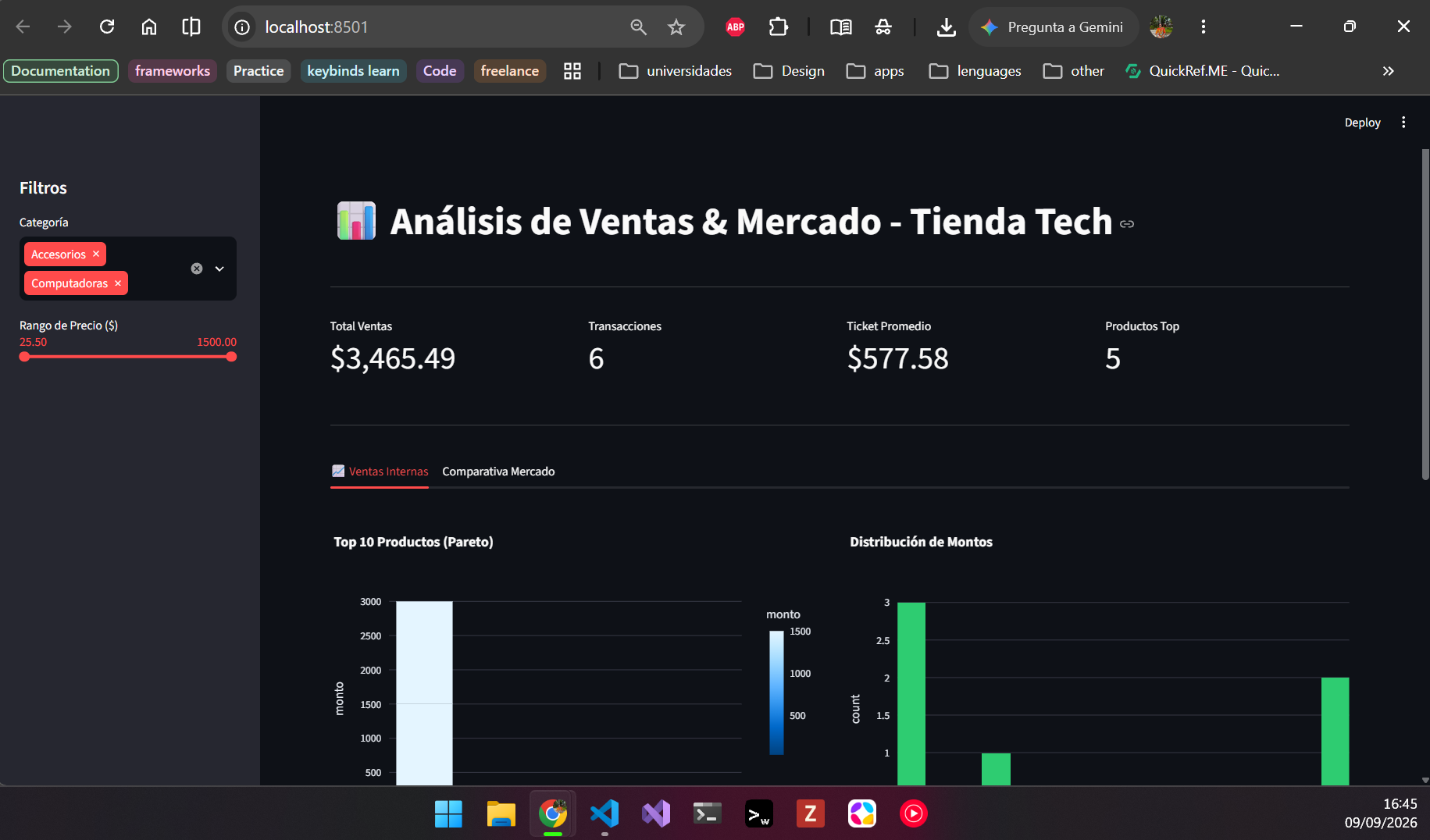Open tab groups grid icon in bookmarks bar

[x=572, y=71]
